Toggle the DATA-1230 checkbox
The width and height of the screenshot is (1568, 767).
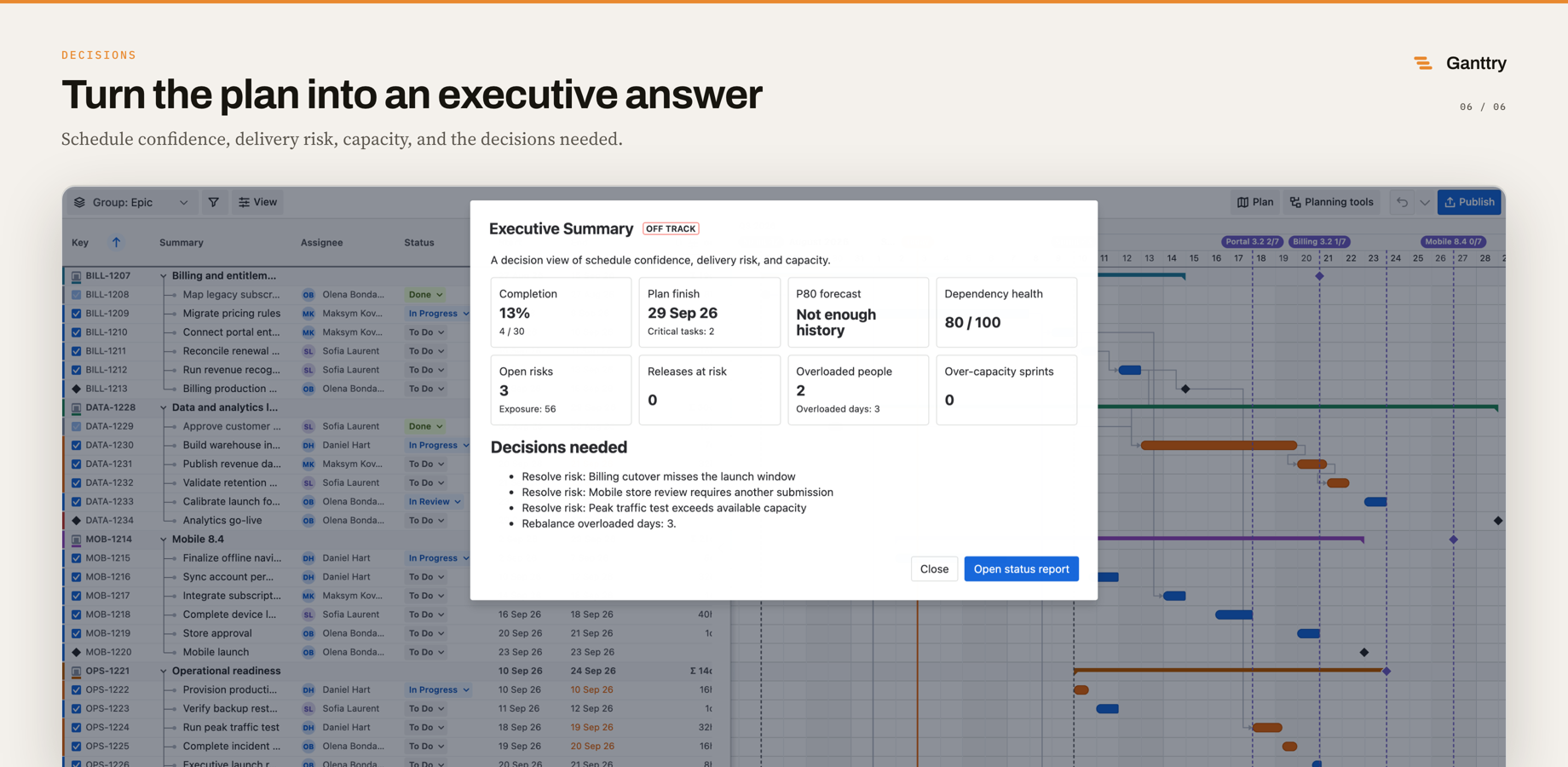pyautogui.click(x=76, y=445)
